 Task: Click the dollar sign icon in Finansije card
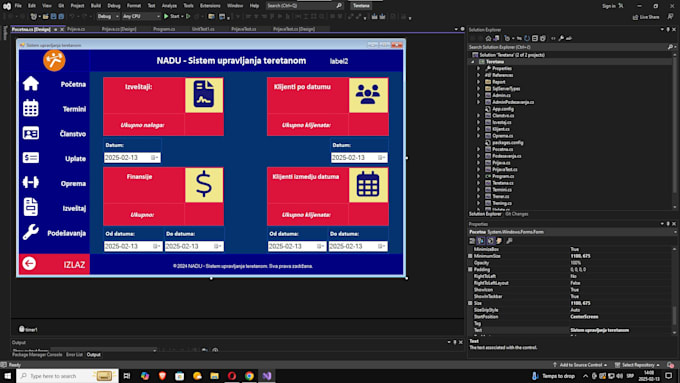[204, 185]
